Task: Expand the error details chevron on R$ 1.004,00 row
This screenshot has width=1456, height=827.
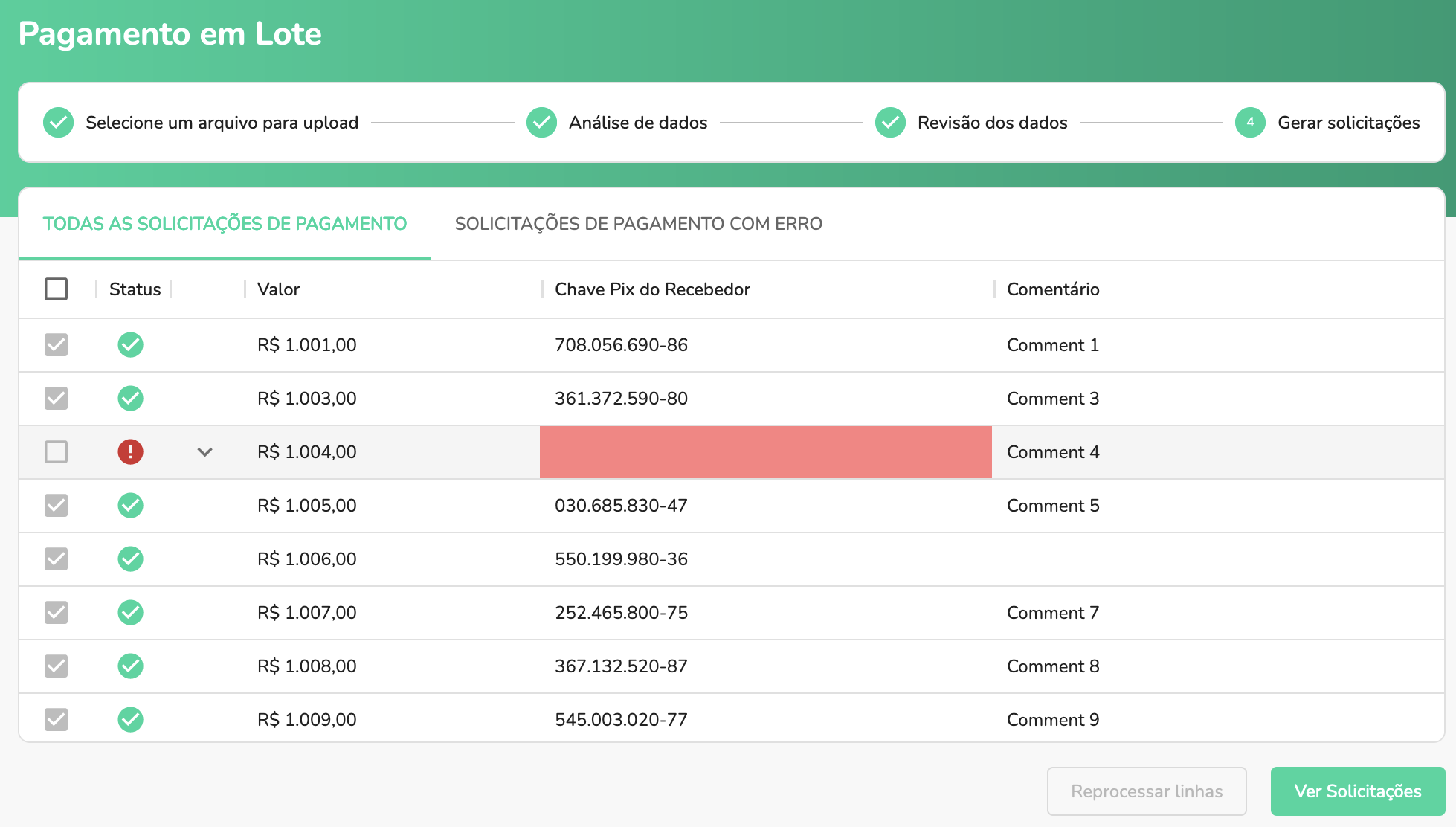Action: (204, 451)
